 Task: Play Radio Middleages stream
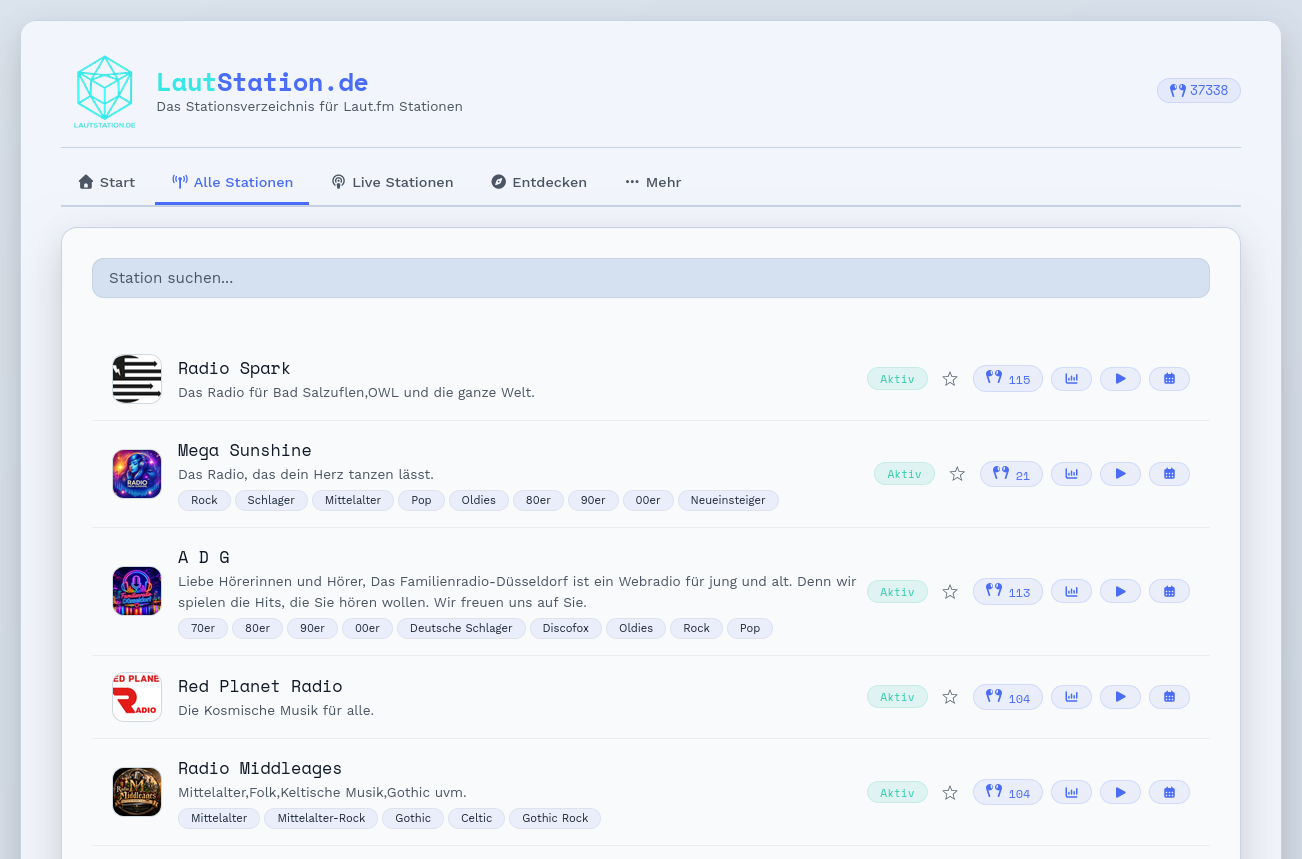[x=1120, y=793]
